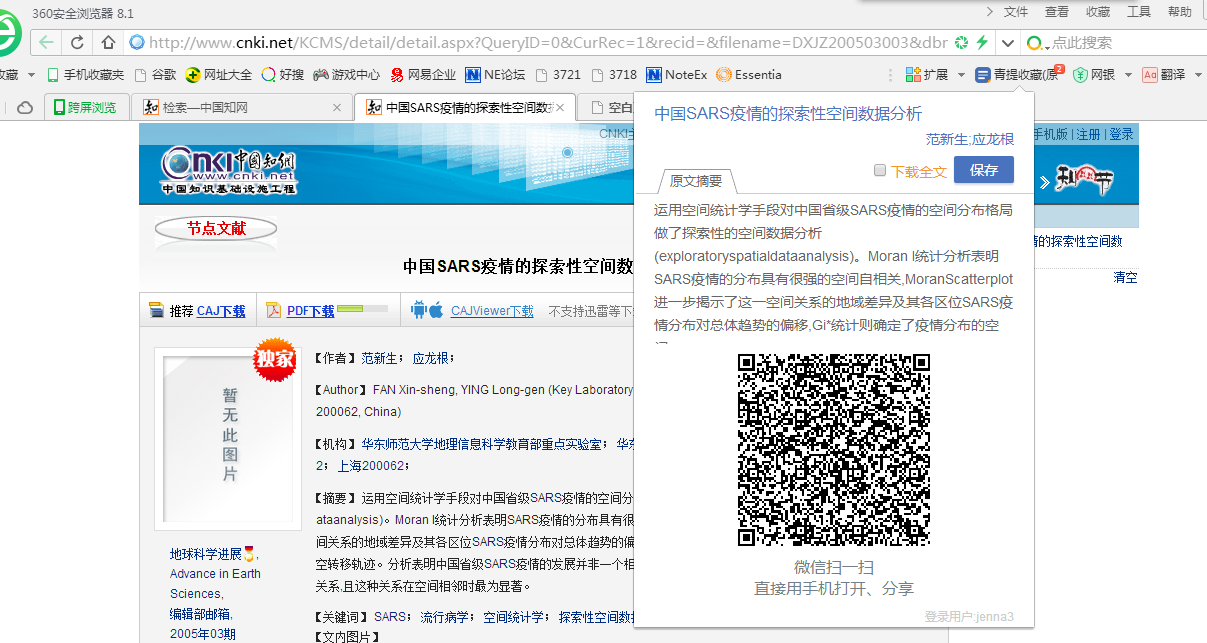This screenshot has width=1207, height=643.
Task: Open the popup title 中国SARS疫情的探索性空间数据分析
Action: (788, 114)
